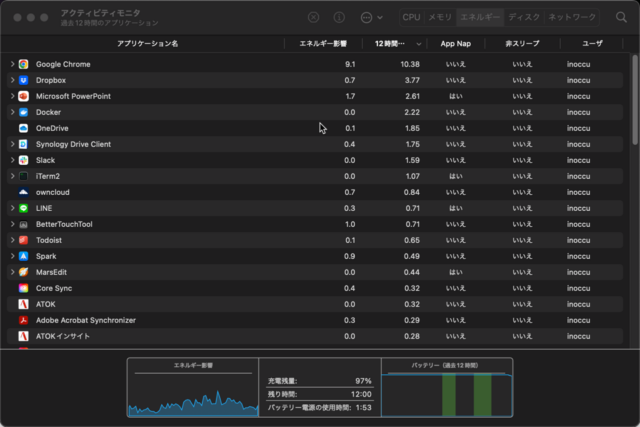Expand the Docker disclosure triangle

pyautogui.click(x=12, y=112)
